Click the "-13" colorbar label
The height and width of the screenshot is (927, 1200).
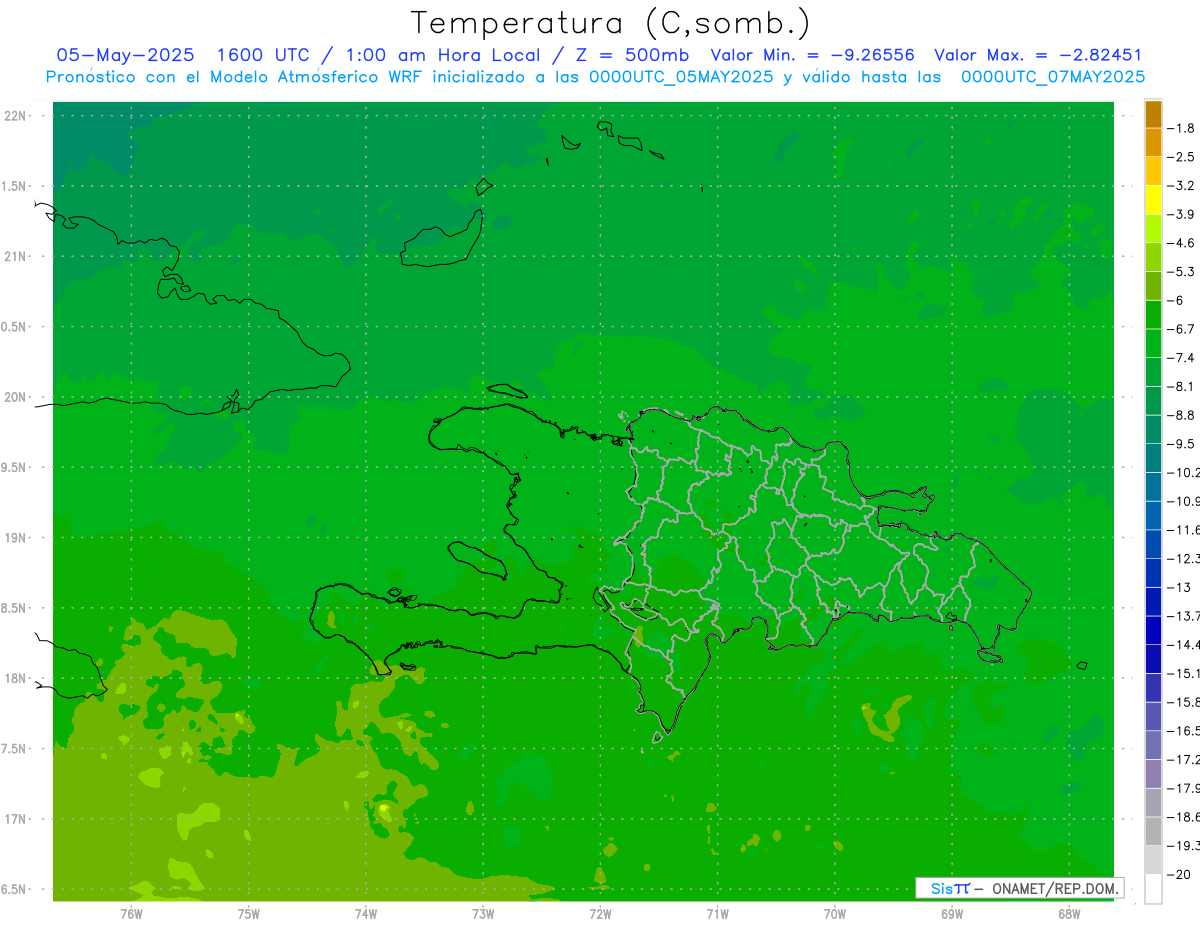coord(1179,587)
